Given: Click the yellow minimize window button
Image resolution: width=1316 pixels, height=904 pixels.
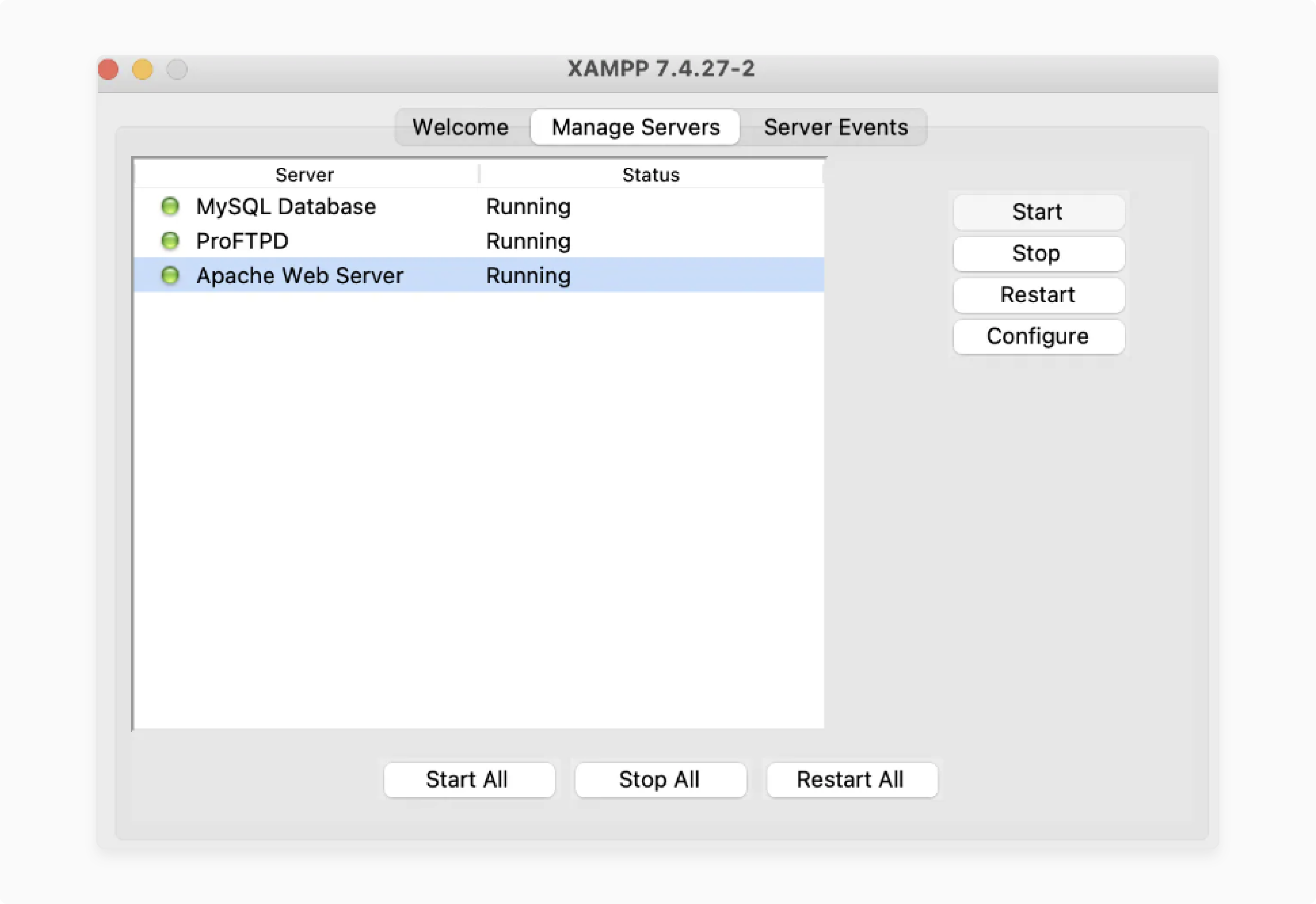Looking at the screenshot, I should coord(142,69).
